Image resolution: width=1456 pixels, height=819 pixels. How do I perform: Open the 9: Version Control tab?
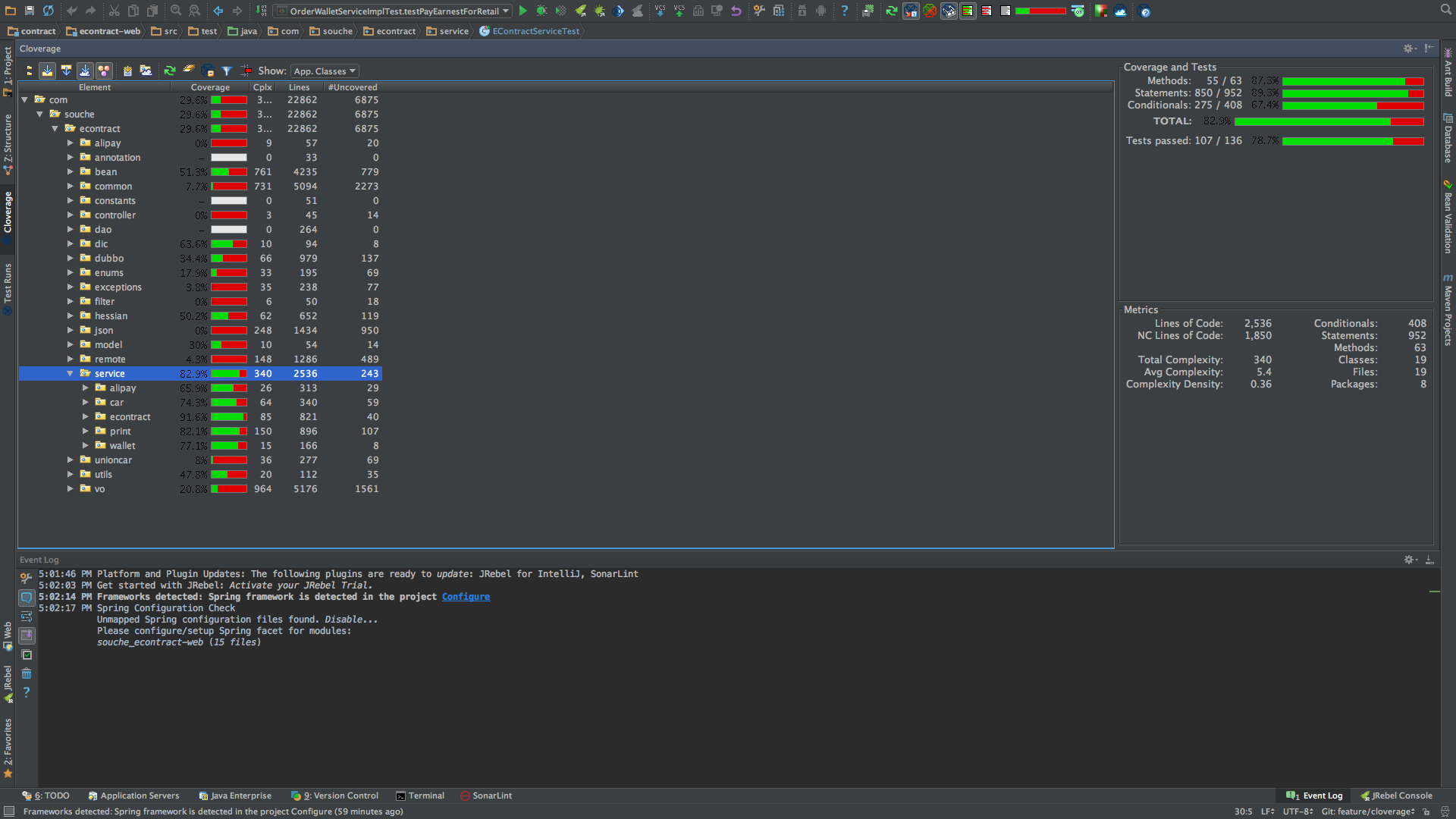point(334,795)
